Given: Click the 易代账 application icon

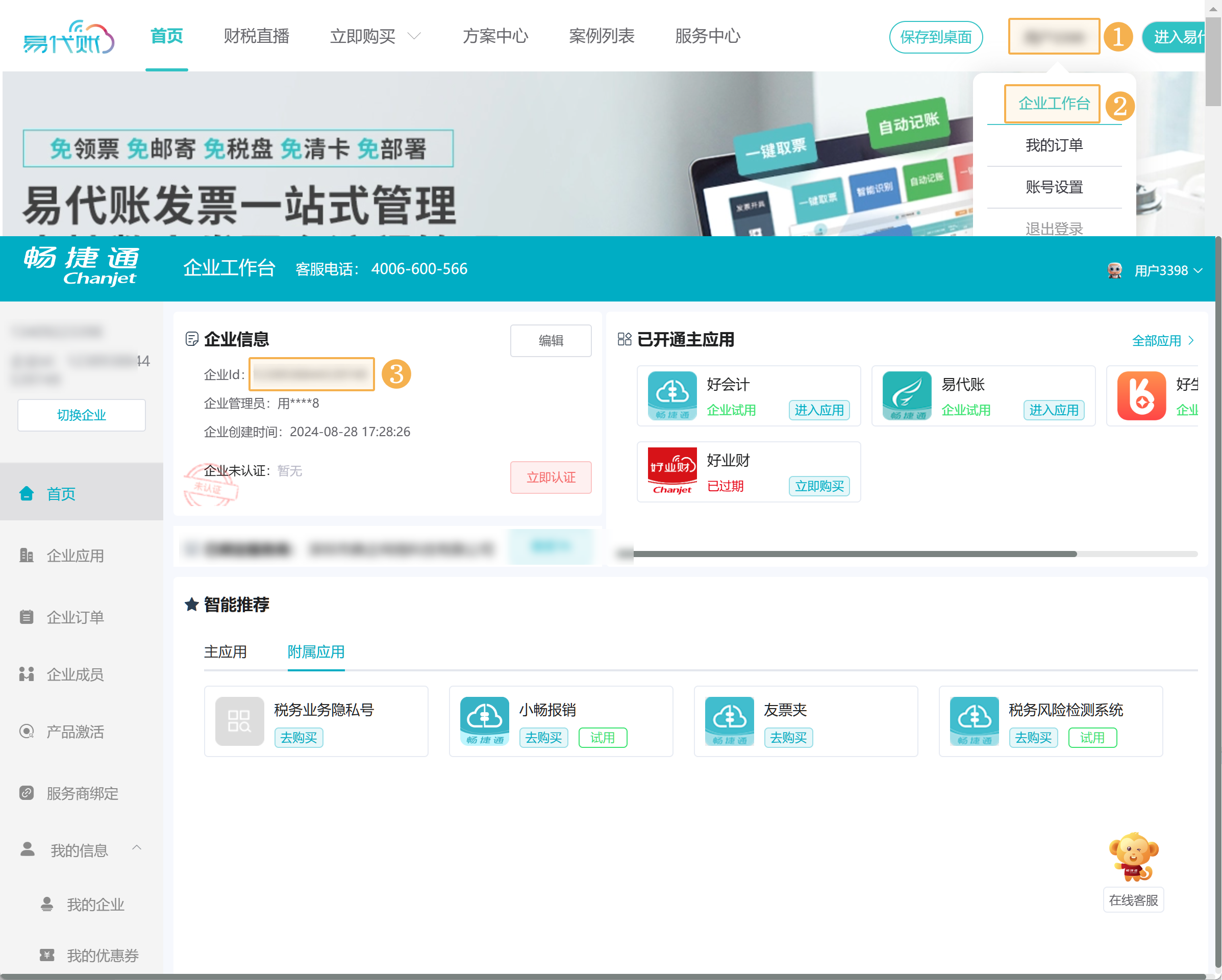Looking at the screenshot, I should 906,395.
